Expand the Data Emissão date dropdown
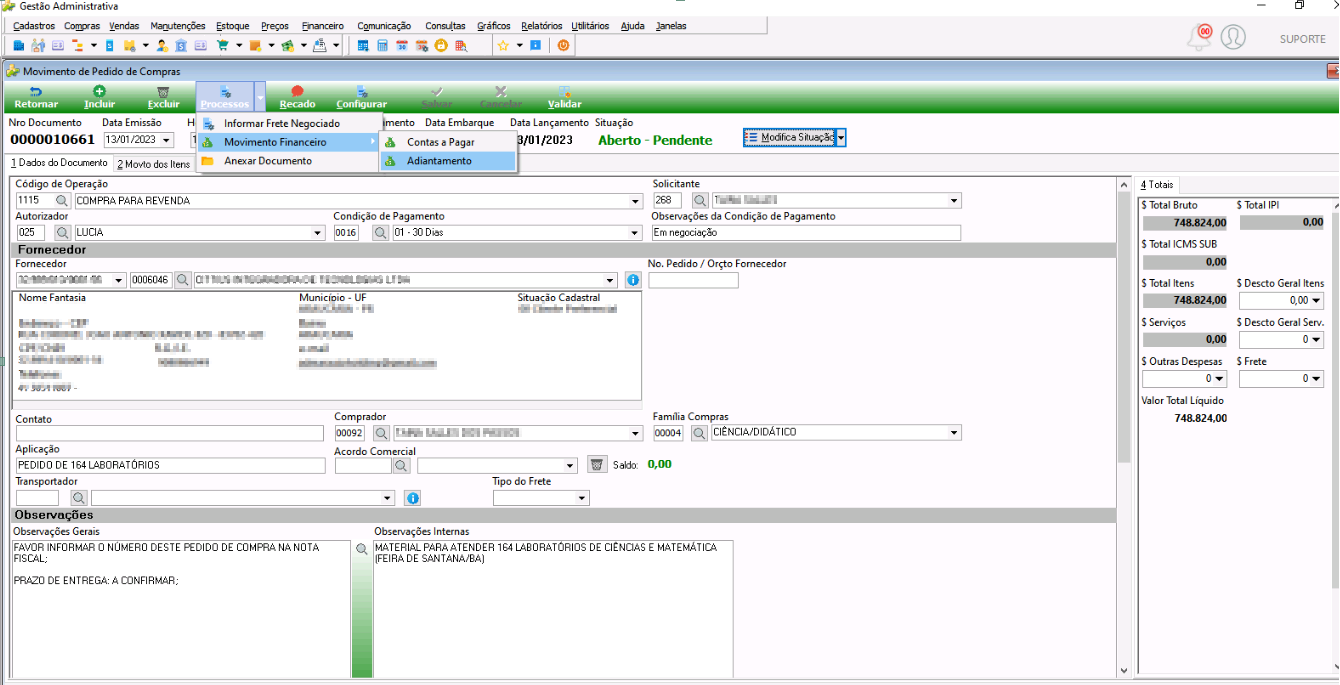 [x=167, y=140]
